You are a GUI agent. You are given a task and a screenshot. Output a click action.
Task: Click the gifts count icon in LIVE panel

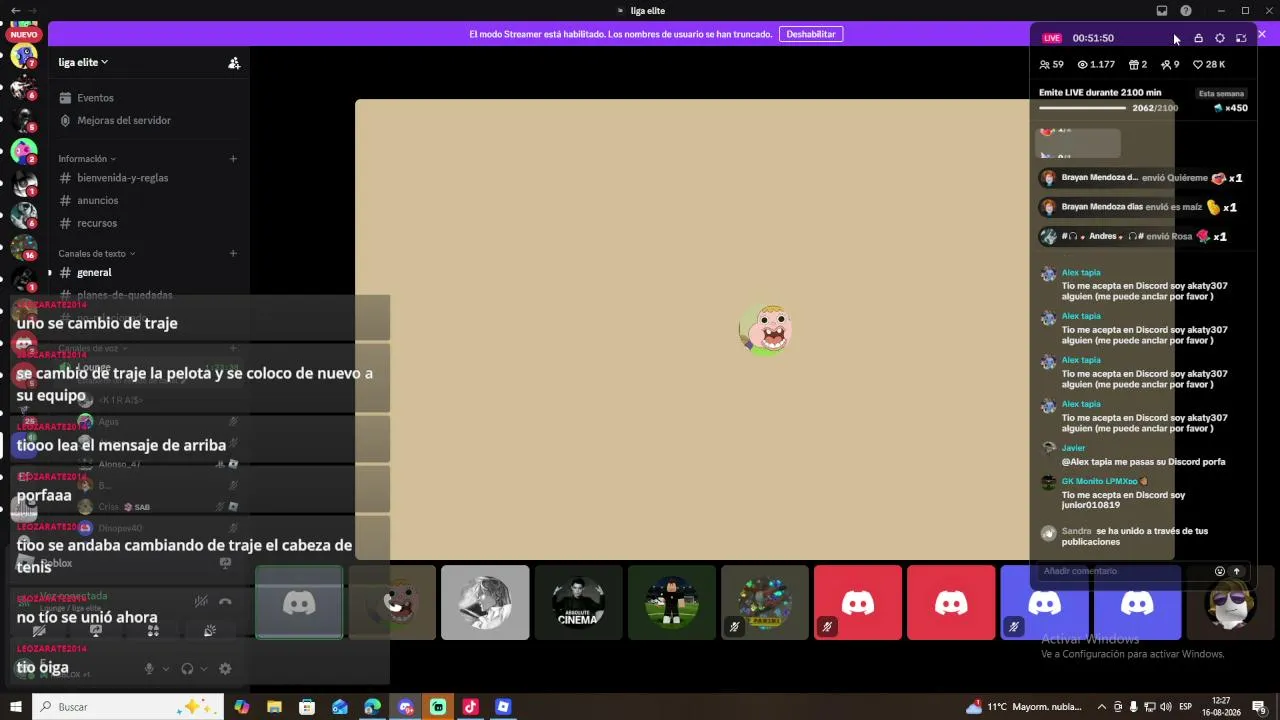click(1138, 64)
